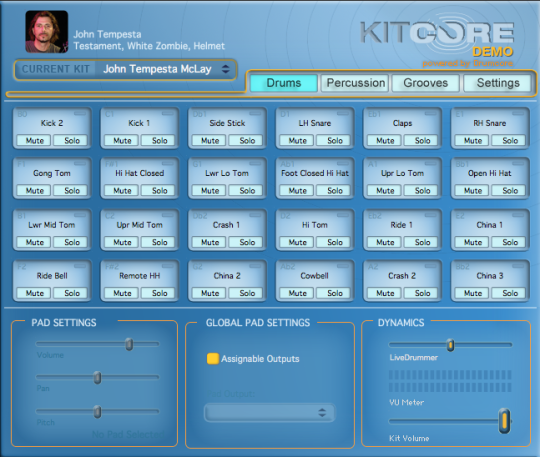Open the Percussion tab

pos(355,83)
